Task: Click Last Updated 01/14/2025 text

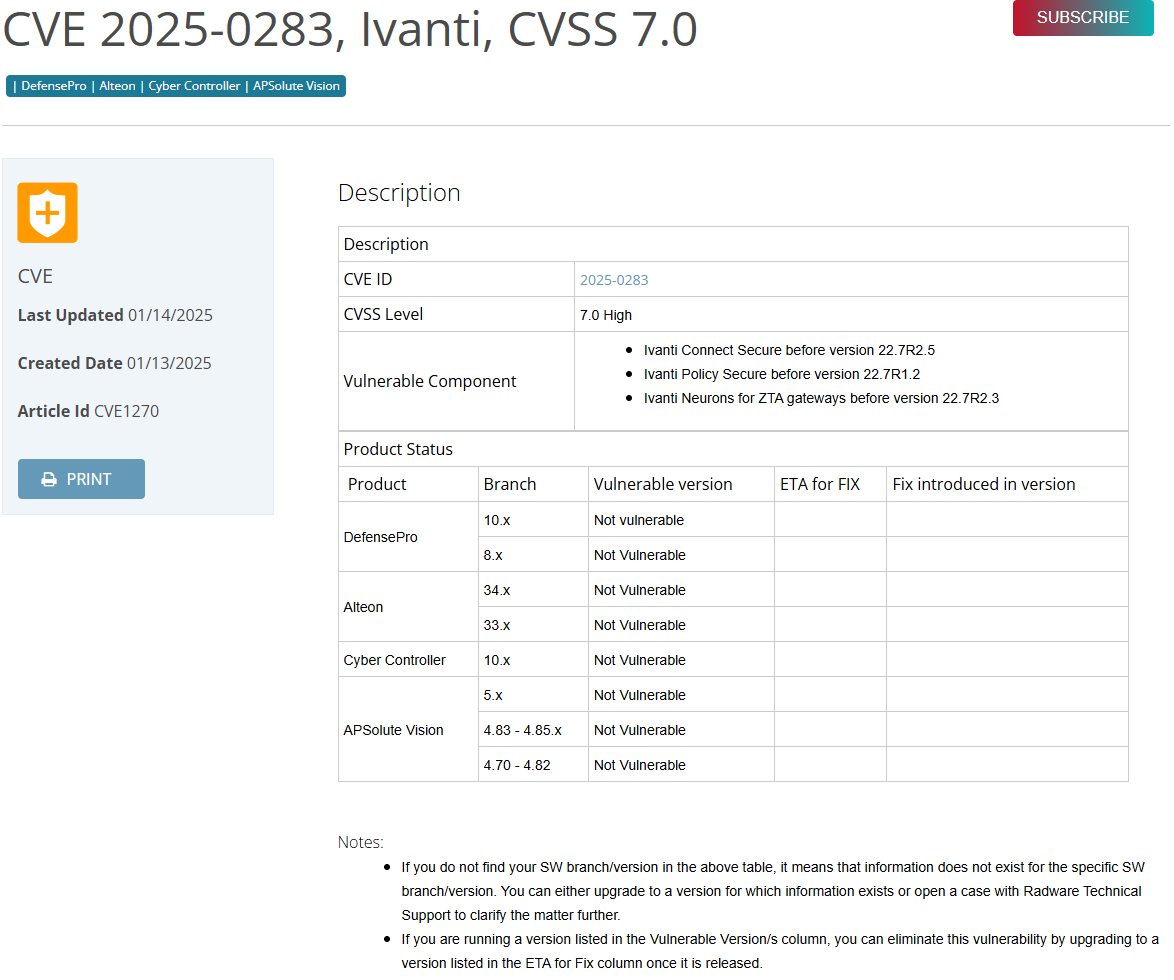Action: pos(115,315)
